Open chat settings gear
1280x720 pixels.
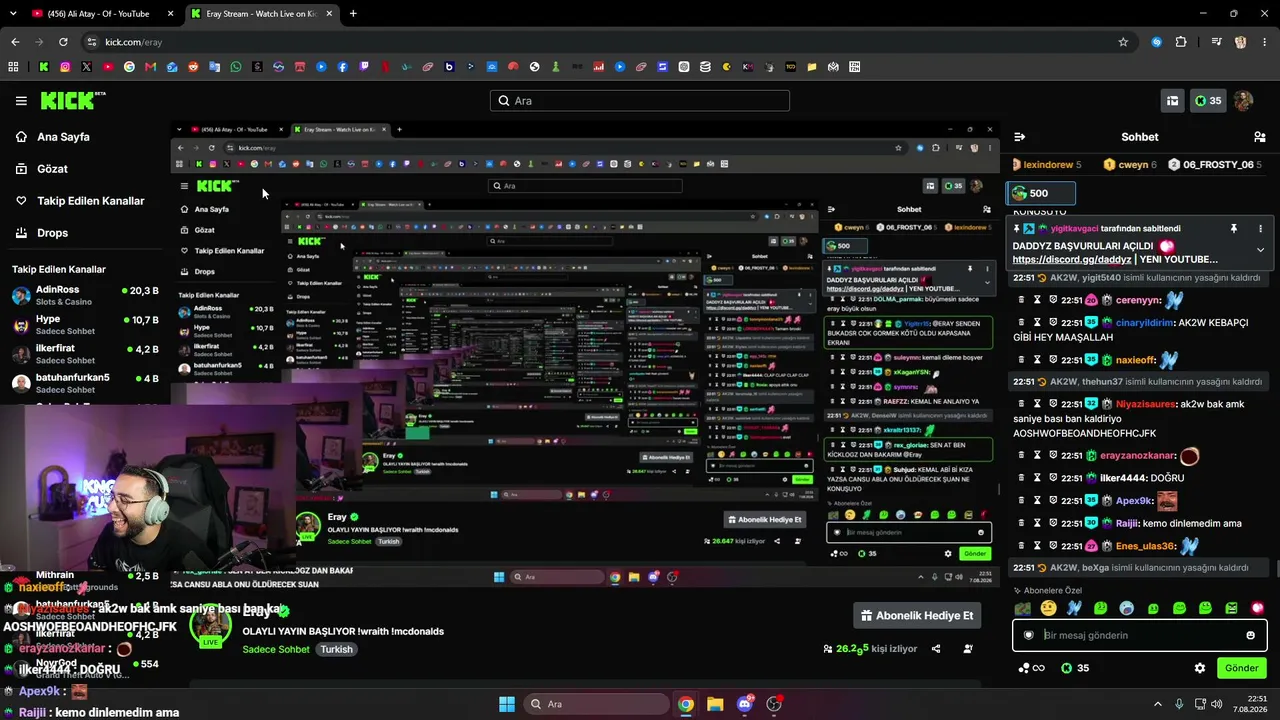tap(1200, 668)
